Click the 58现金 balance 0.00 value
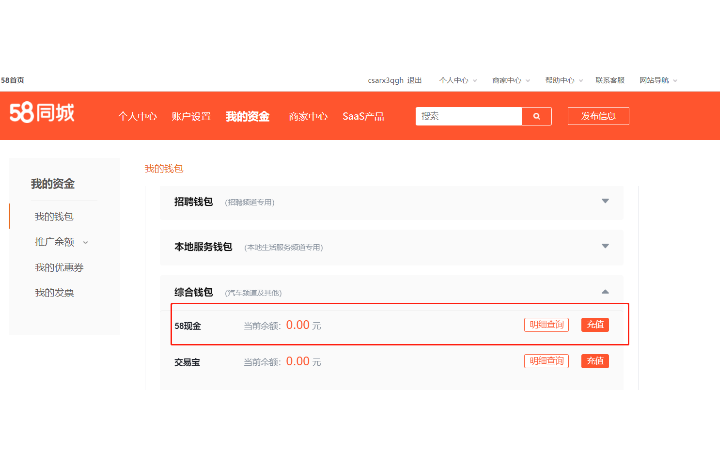Screen dimensions: 720x450 click(298, 325)
